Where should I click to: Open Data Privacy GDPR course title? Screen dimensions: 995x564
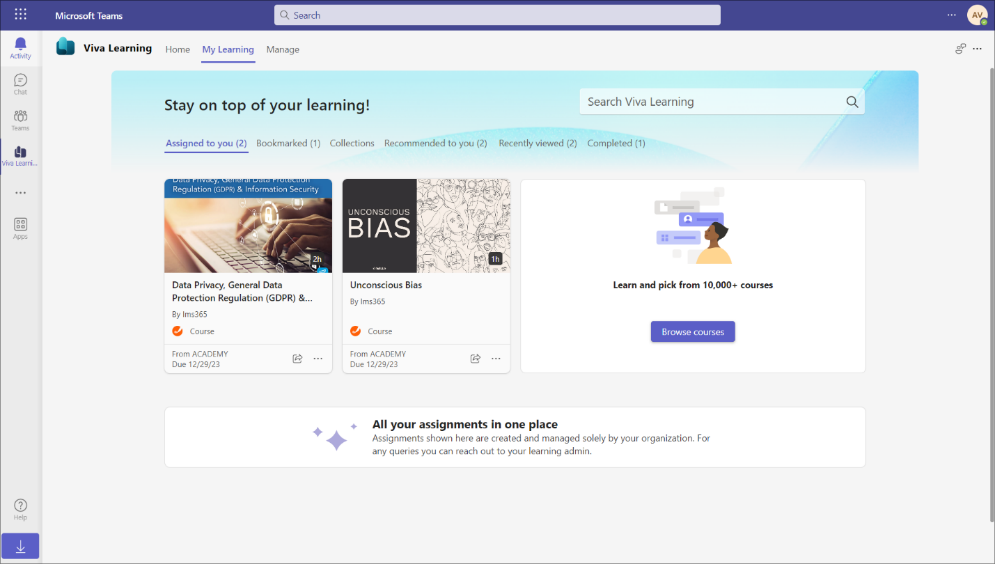click(242, 291)
